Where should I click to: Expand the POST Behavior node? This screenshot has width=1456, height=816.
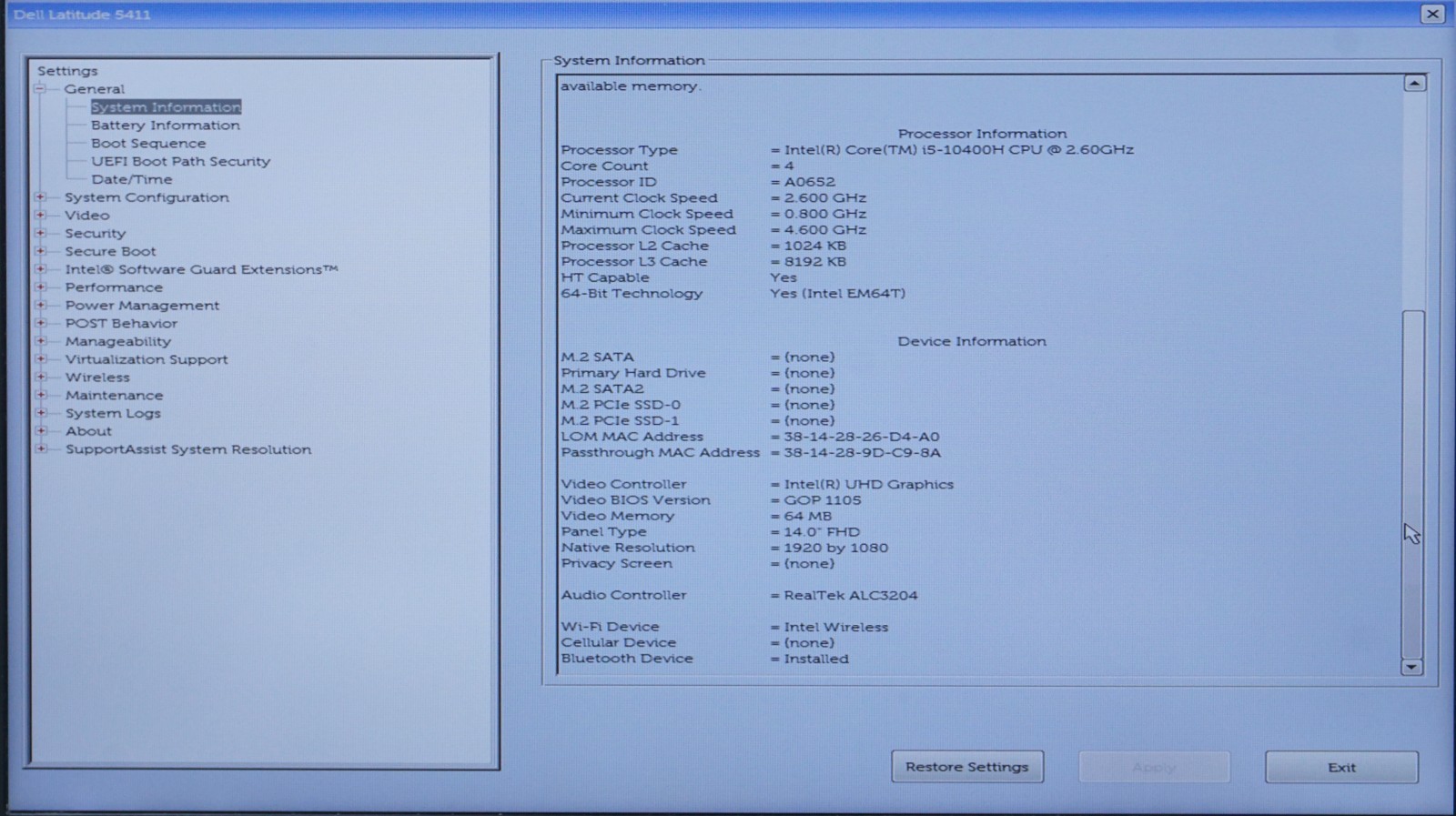click(40, 323)
